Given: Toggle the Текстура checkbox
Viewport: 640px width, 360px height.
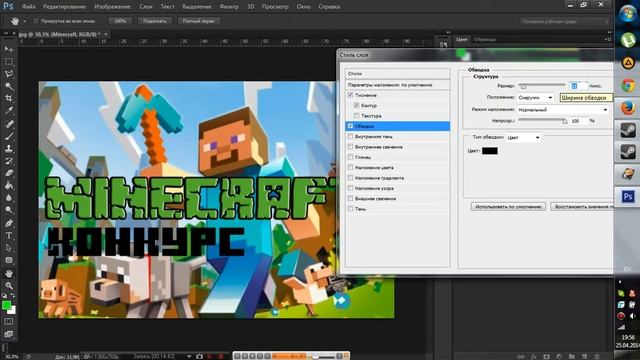Looking at the screenshot, I should pos(356,116).
